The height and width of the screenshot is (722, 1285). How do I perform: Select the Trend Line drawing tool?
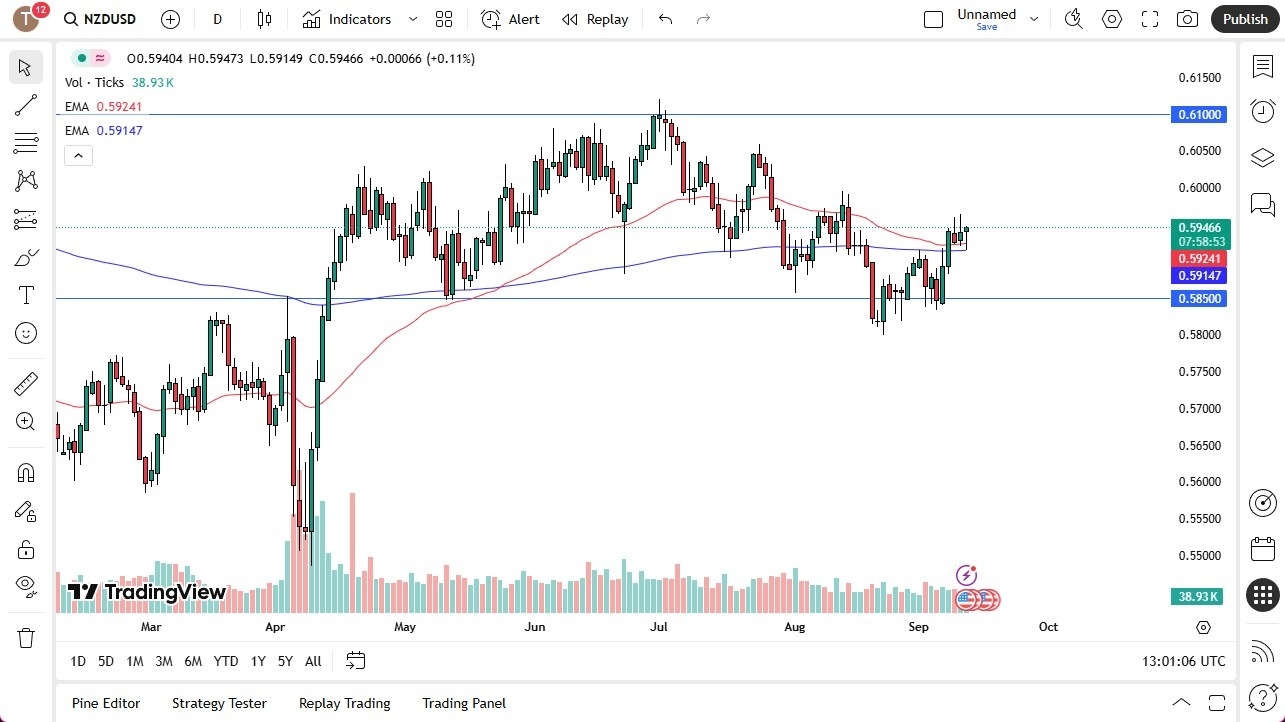tap(25, 105)
